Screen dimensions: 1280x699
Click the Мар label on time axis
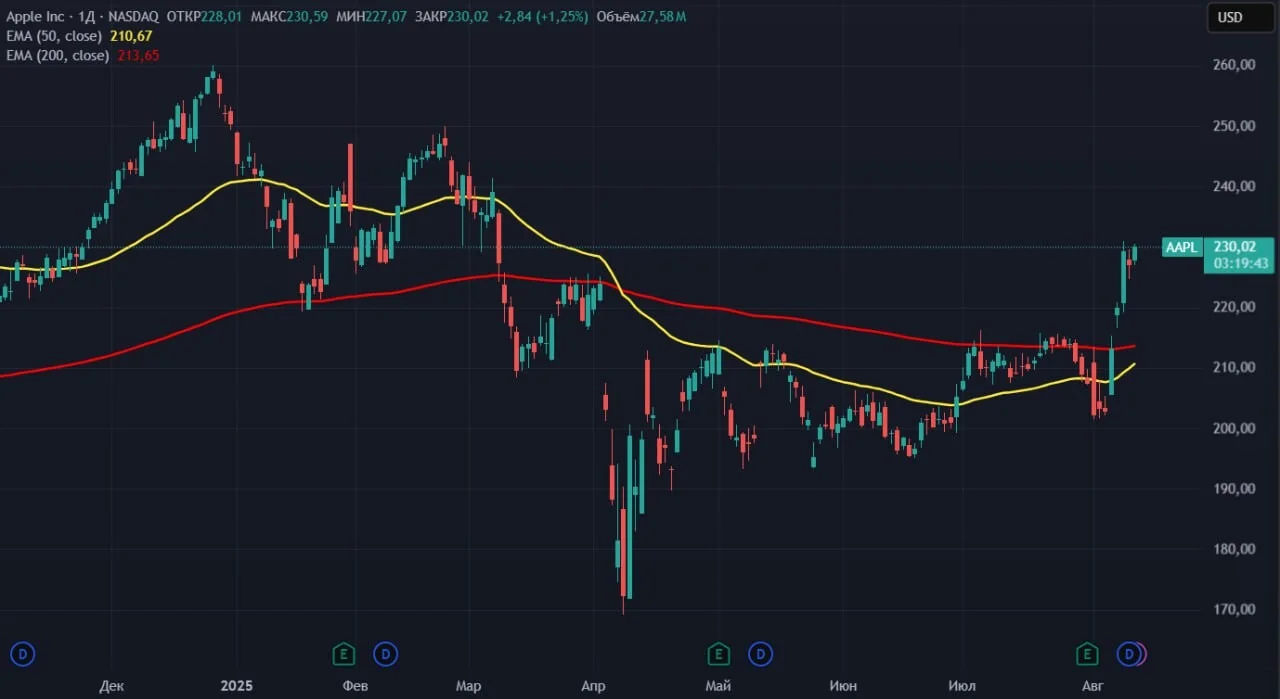click(468, 686)
